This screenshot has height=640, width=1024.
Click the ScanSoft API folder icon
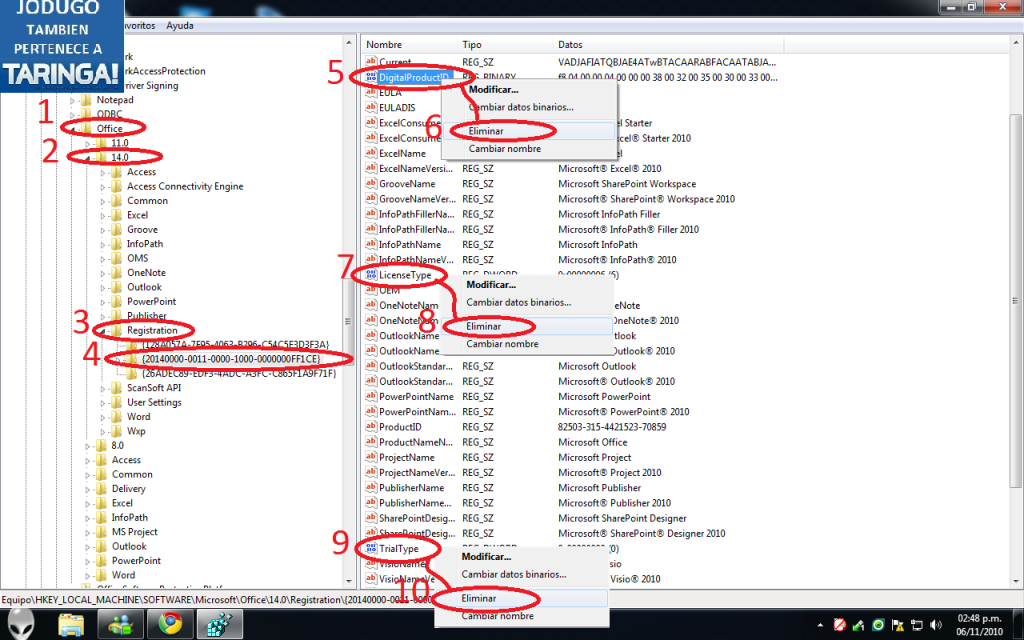pos(116,388)
